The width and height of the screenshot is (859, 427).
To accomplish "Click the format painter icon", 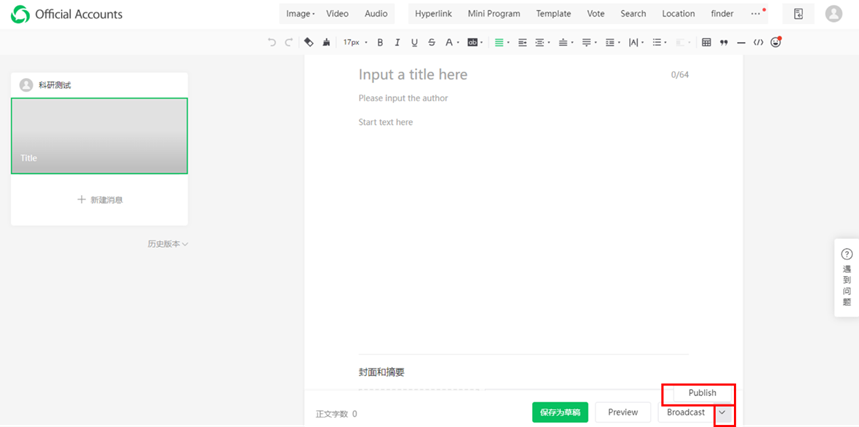I will coord(309,43).
